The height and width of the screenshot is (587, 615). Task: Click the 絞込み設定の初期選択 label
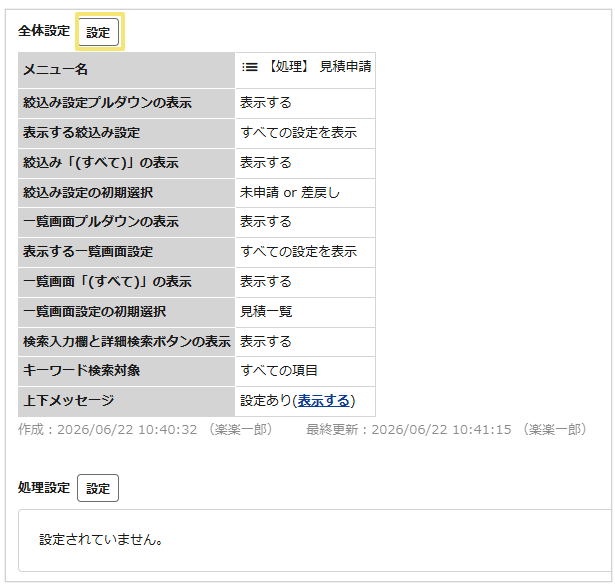88,193
